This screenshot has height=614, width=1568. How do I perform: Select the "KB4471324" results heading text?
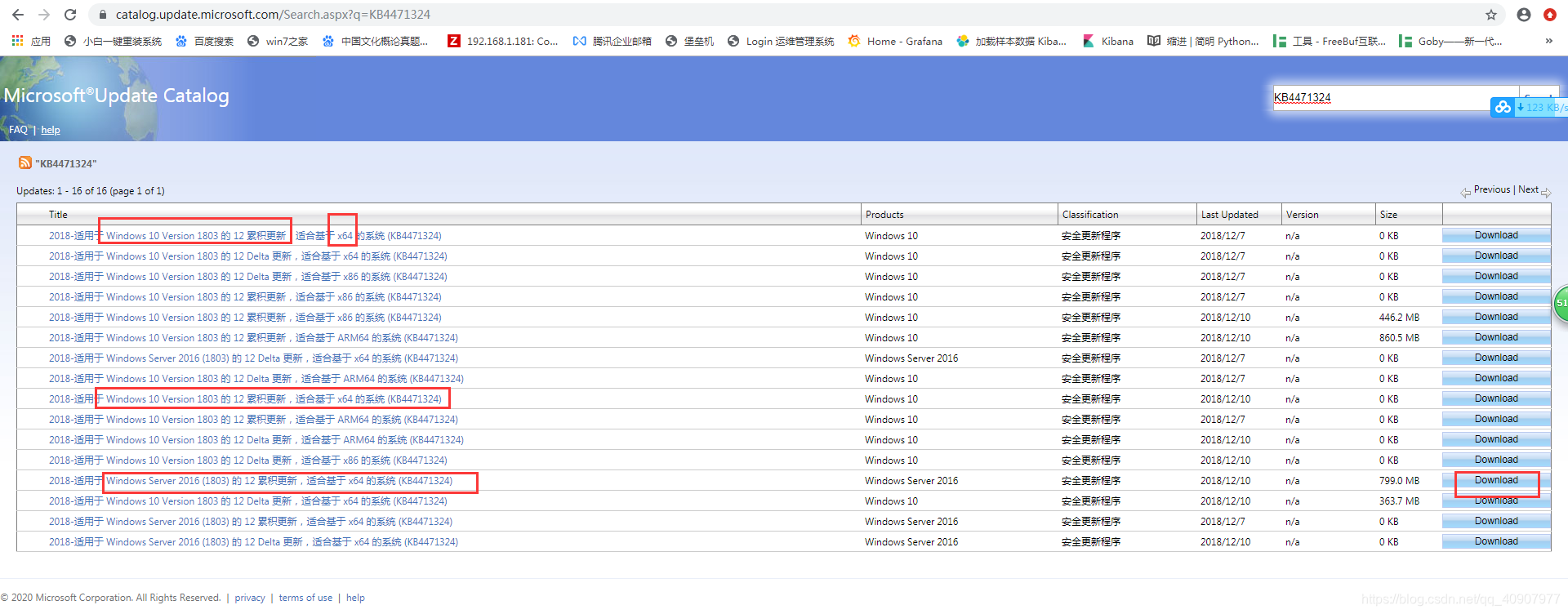66,164
